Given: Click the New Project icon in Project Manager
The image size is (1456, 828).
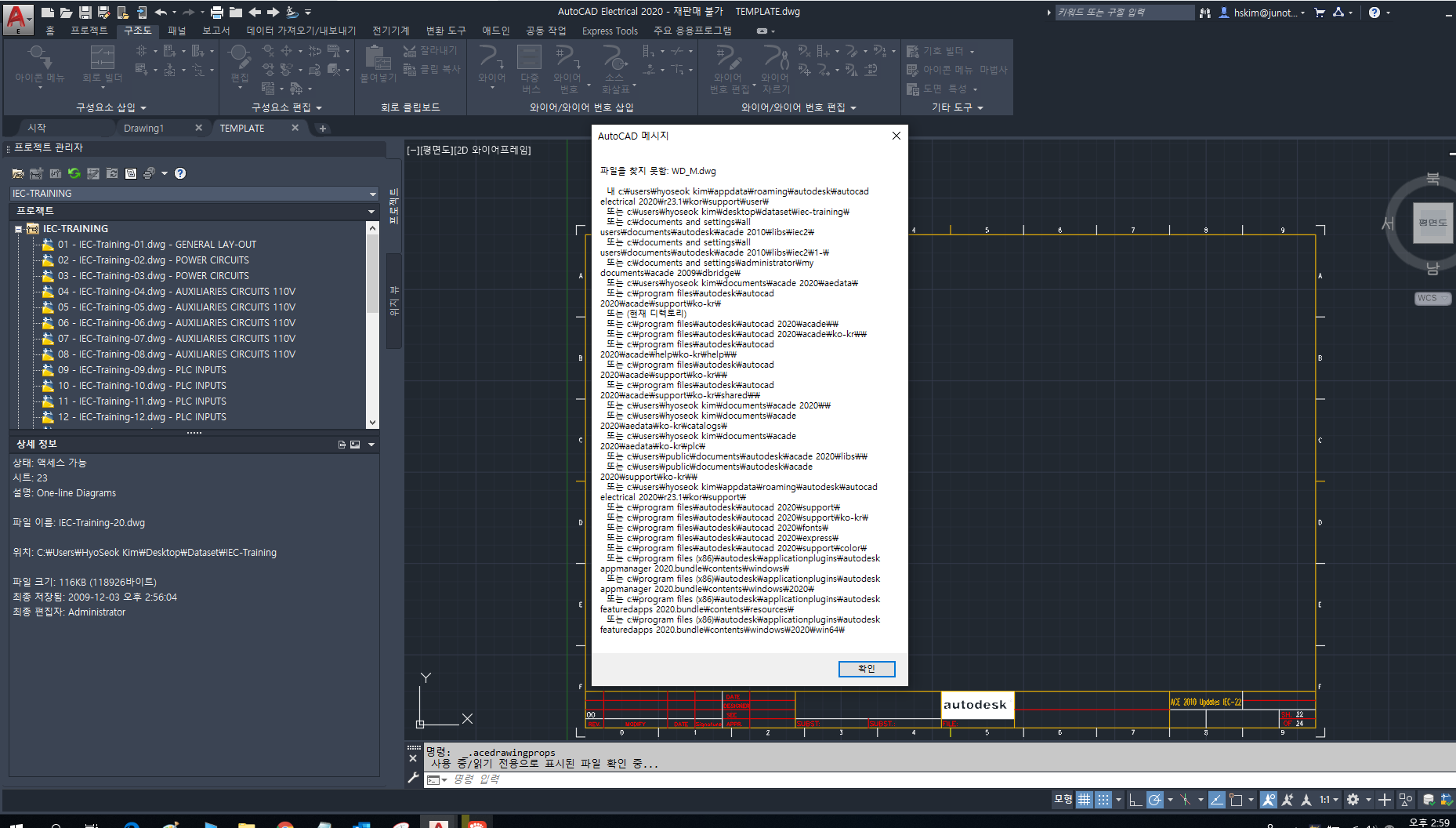Looking at the screenshot, I should point(36,173).
